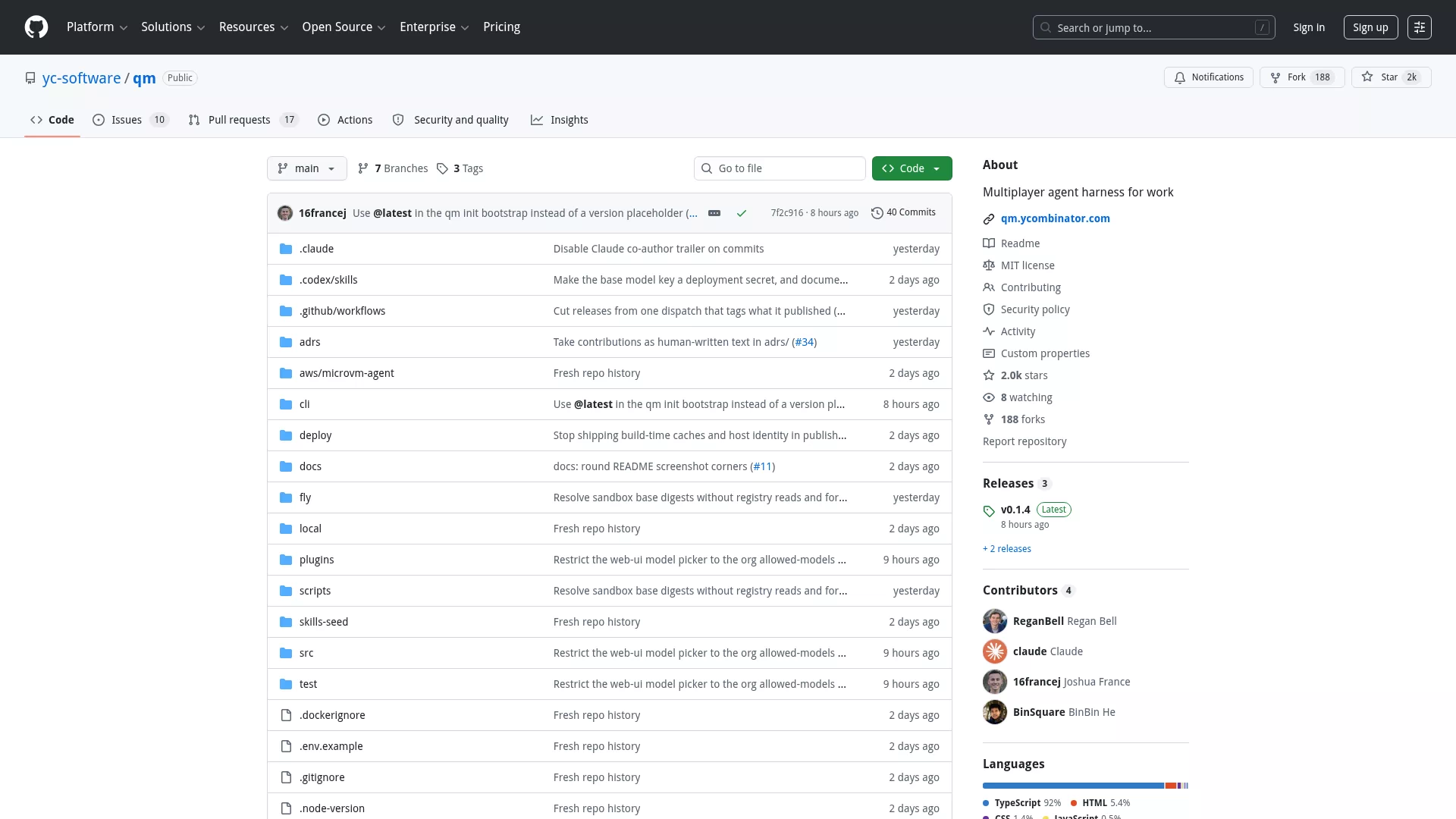1456x819 pixels.
Task: View commit history clock icon
Action: pyautogui.click(x=877, y=213)
